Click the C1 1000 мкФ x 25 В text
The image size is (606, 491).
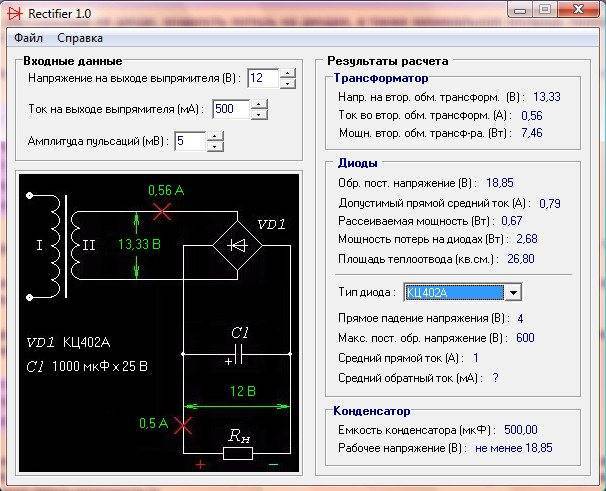[87, 366]
